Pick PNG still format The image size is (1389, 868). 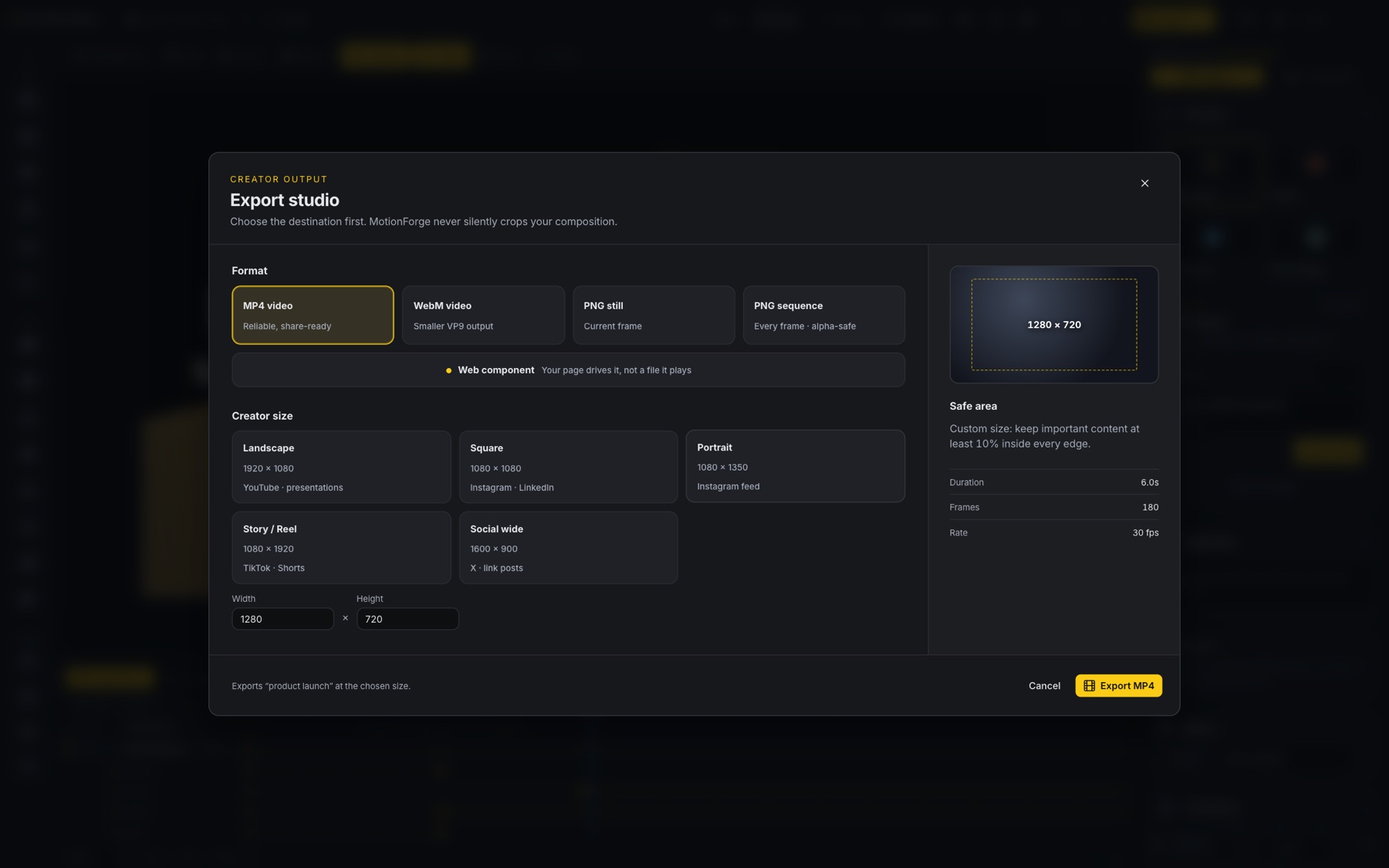click(654, 315)
